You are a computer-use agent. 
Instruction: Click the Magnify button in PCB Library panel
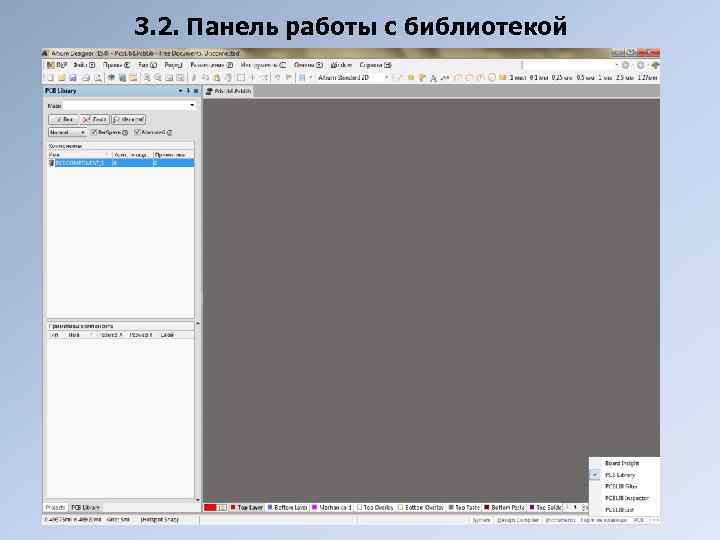(x=129, y=119)
